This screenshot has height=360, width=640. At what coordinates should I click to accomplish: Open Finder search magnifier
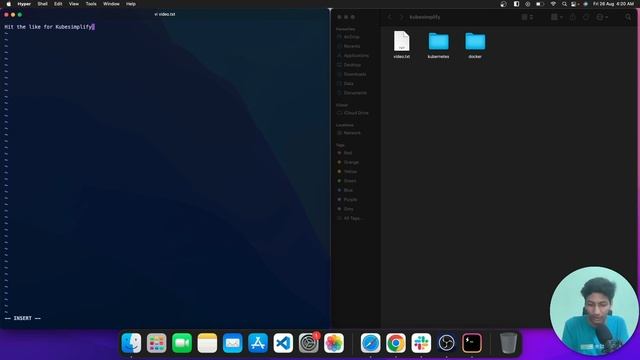pos(628,17)
